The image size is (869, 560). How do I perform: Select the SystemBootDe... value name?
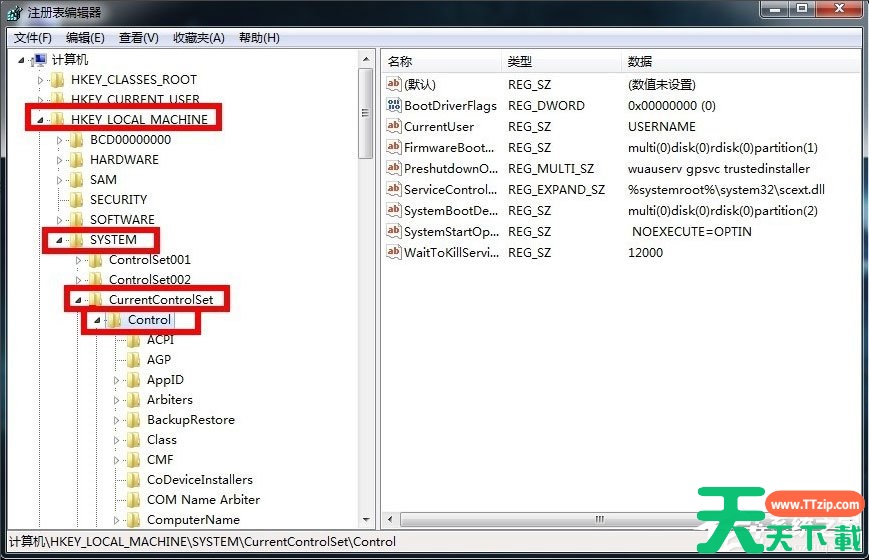coord(451,211)
